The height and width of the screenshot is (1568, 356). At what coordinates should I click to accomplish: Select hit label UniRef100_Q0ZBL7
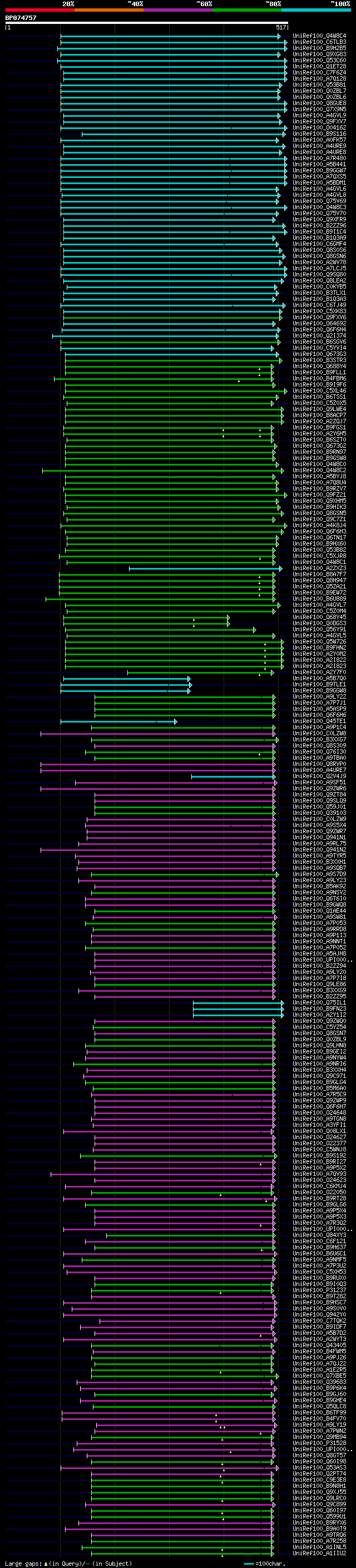tap(319, 91)
